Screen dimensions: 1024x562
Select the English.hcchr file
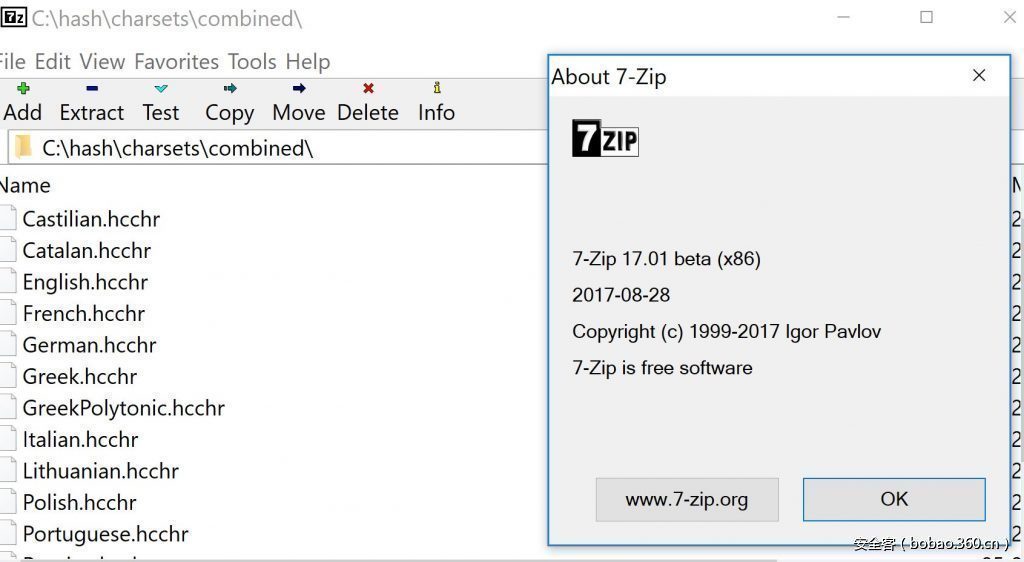(85, 282)
